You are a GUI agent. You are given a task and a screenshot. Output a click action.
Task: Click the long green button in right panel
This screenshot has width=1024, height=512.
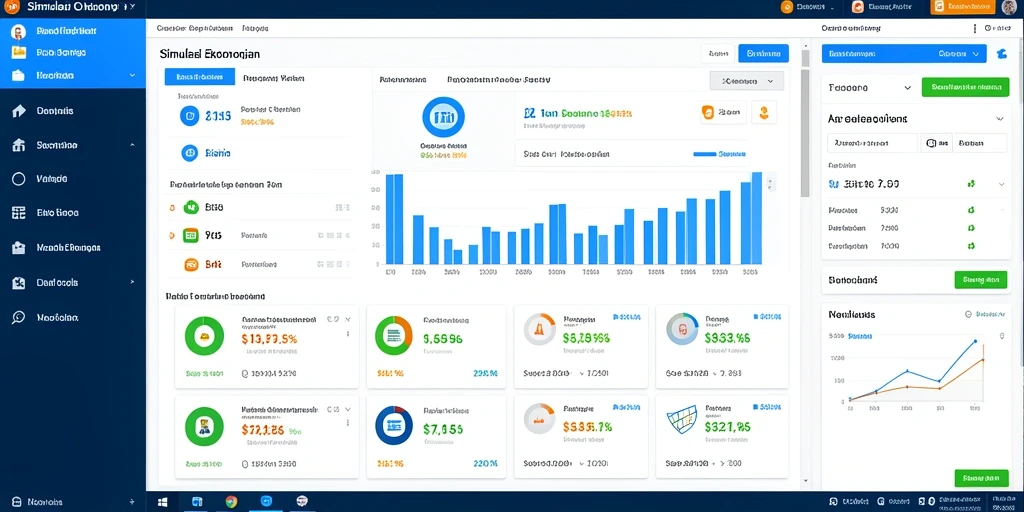click(966, 87)
